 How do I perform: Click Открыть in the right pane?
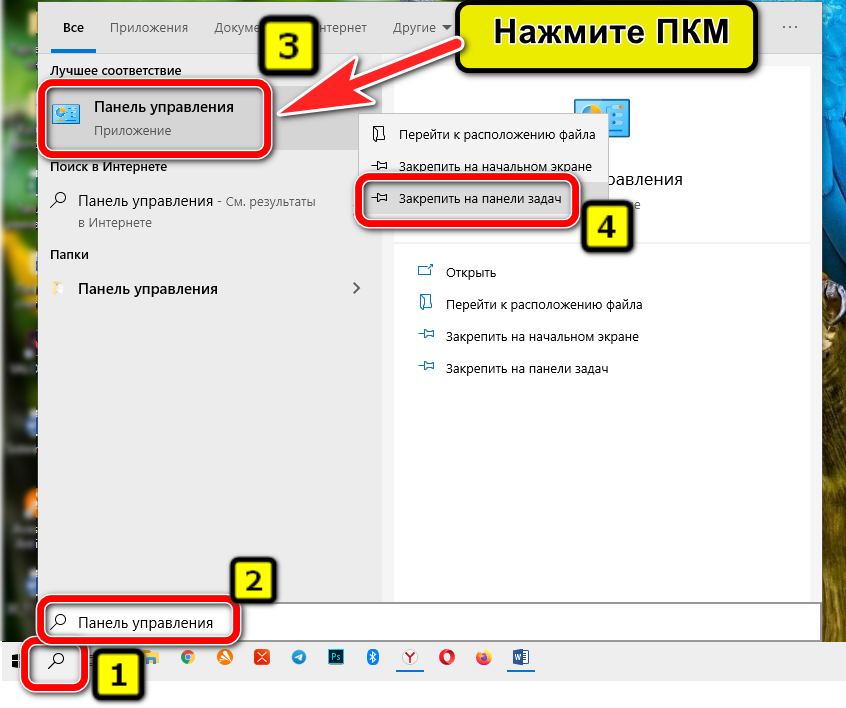pos(471,272)
